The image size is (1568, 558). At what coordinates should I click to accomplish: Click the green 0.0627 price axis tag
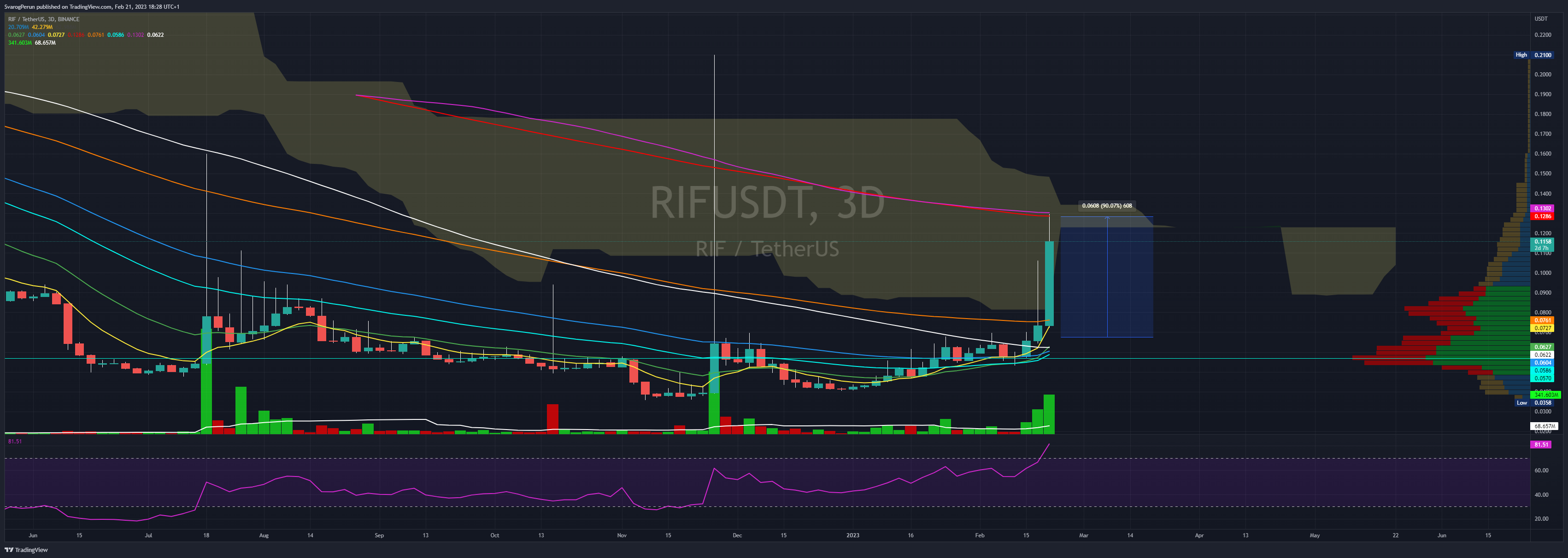click(1543, 348)
